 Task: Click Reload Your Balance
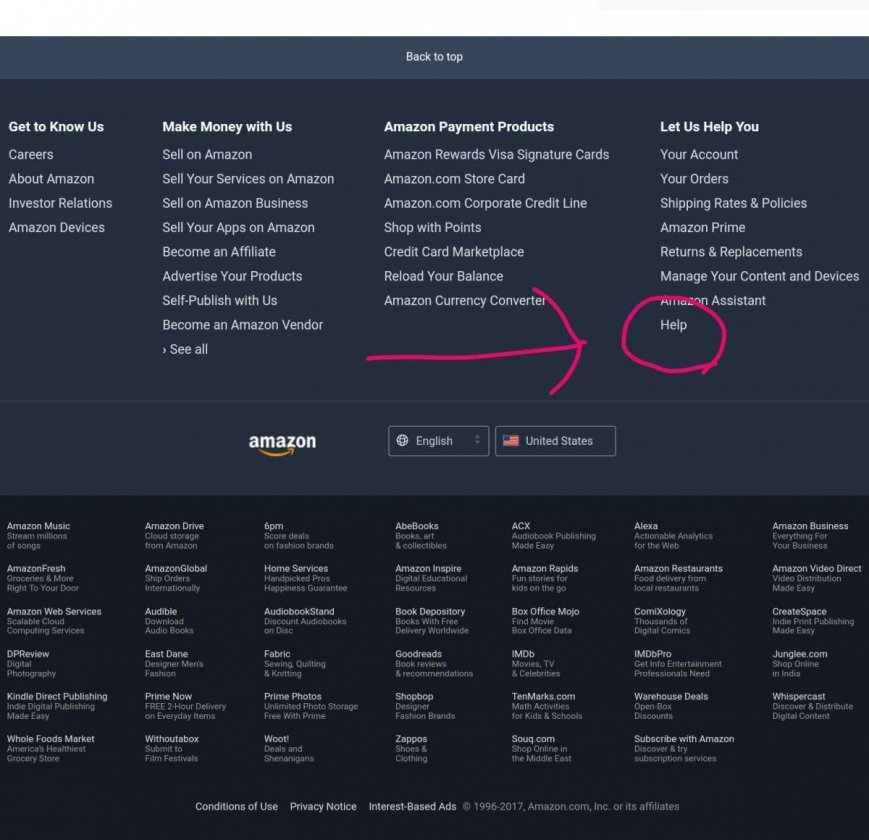[x=444, y=276]
